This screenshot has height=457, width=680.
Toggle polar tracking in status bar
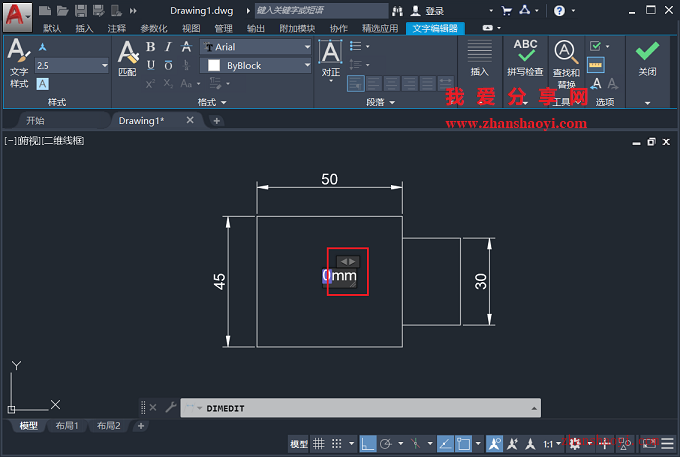pyautogui.click(x=386, y=444)
